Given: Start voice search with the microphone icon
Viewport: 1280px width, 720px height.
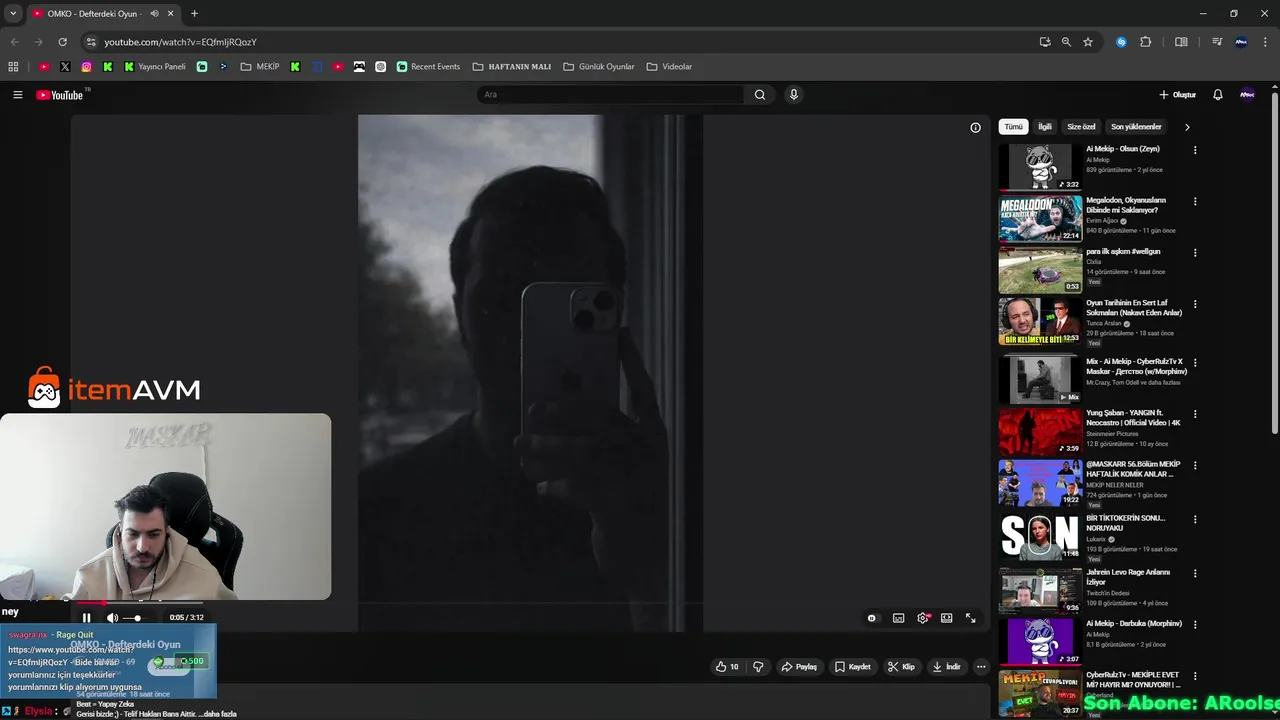Looking at the screenshot, I should [794, 95].
